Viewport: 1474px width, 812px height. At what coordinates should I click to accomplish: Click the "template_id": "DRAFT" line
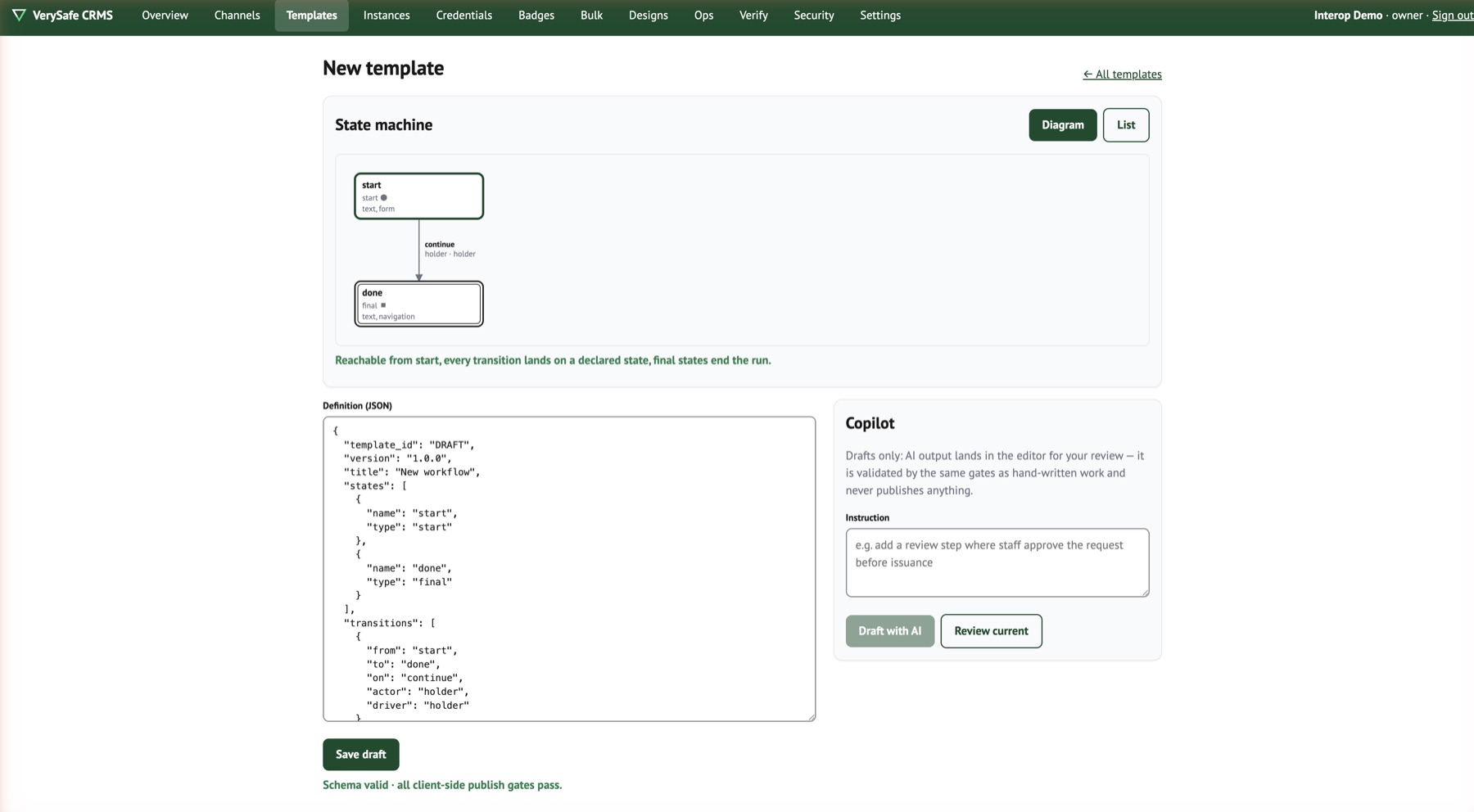click(x=409, y=444)
